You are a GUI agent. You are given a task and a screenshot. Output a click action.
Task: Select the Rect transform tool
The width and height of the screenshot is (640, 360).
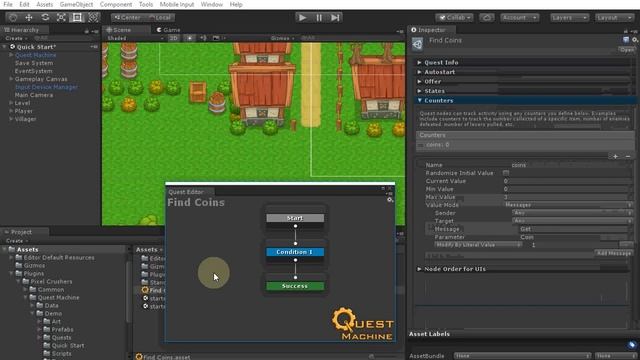tap(77, 18)
